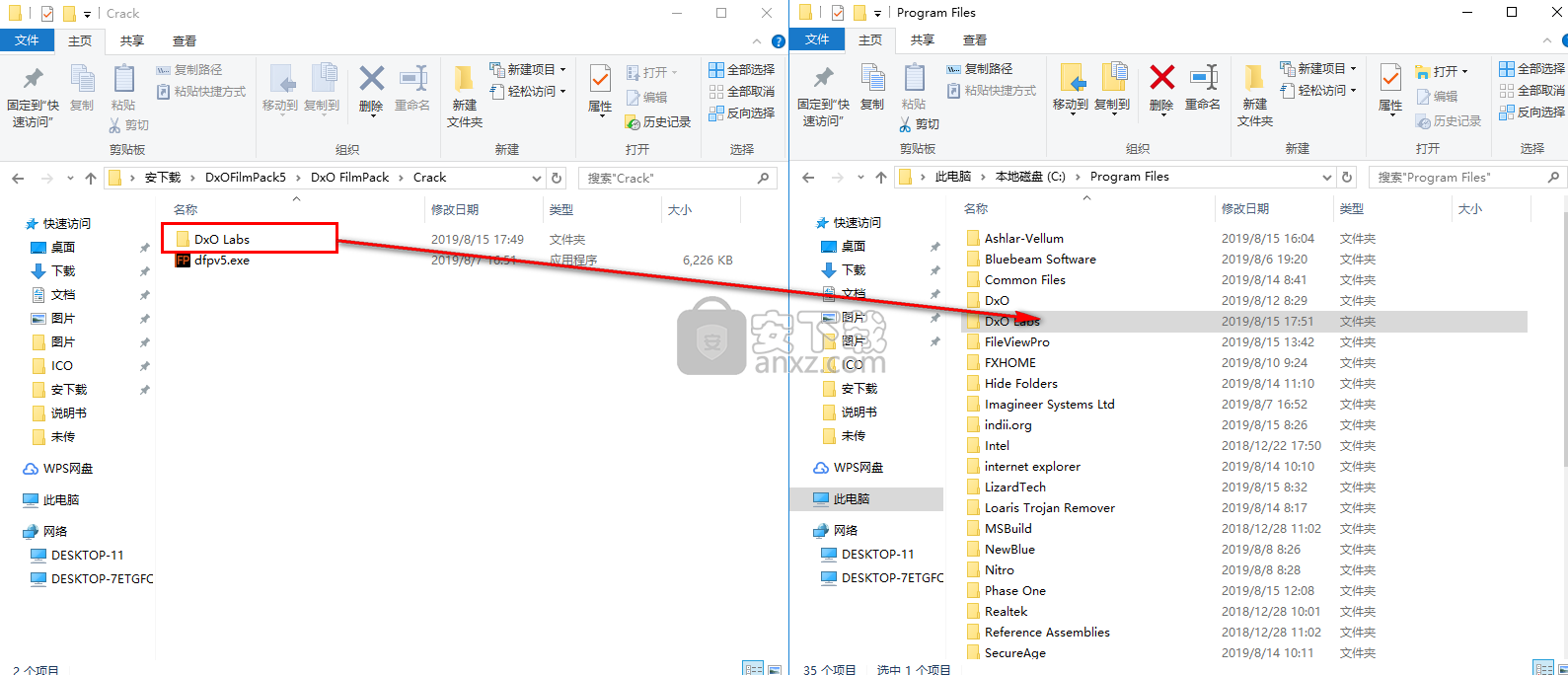This screenshot has height=675, width=1568.
Task: Click Delete (删除) in Crack window ribbon
Action: (x=371, y=89)
